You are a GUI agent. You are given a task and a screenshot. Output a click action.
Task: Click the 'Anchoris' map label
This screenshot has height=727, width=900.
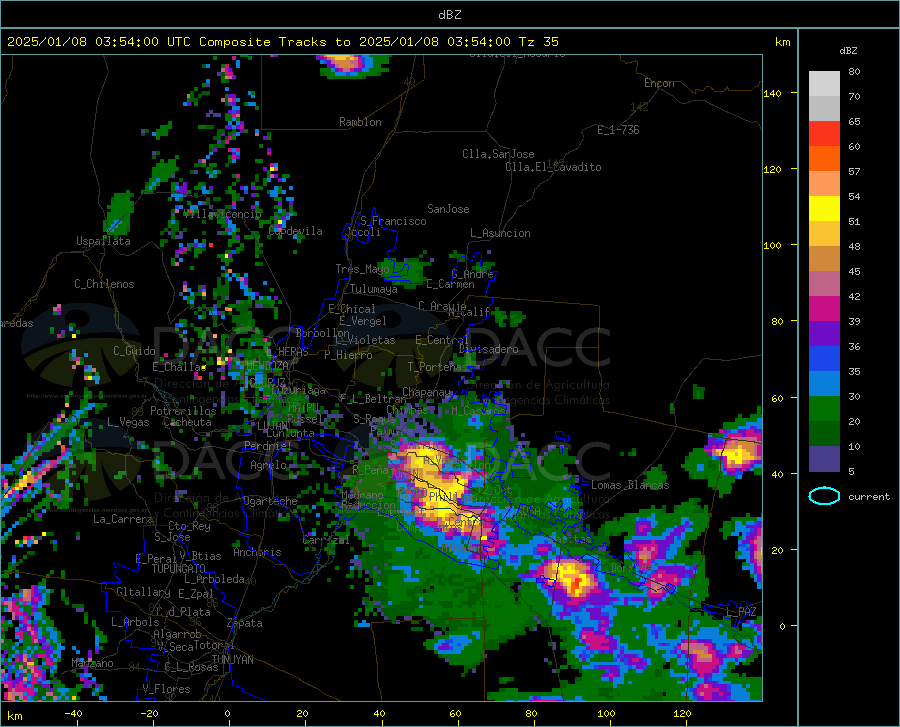[x=257, y=553]
